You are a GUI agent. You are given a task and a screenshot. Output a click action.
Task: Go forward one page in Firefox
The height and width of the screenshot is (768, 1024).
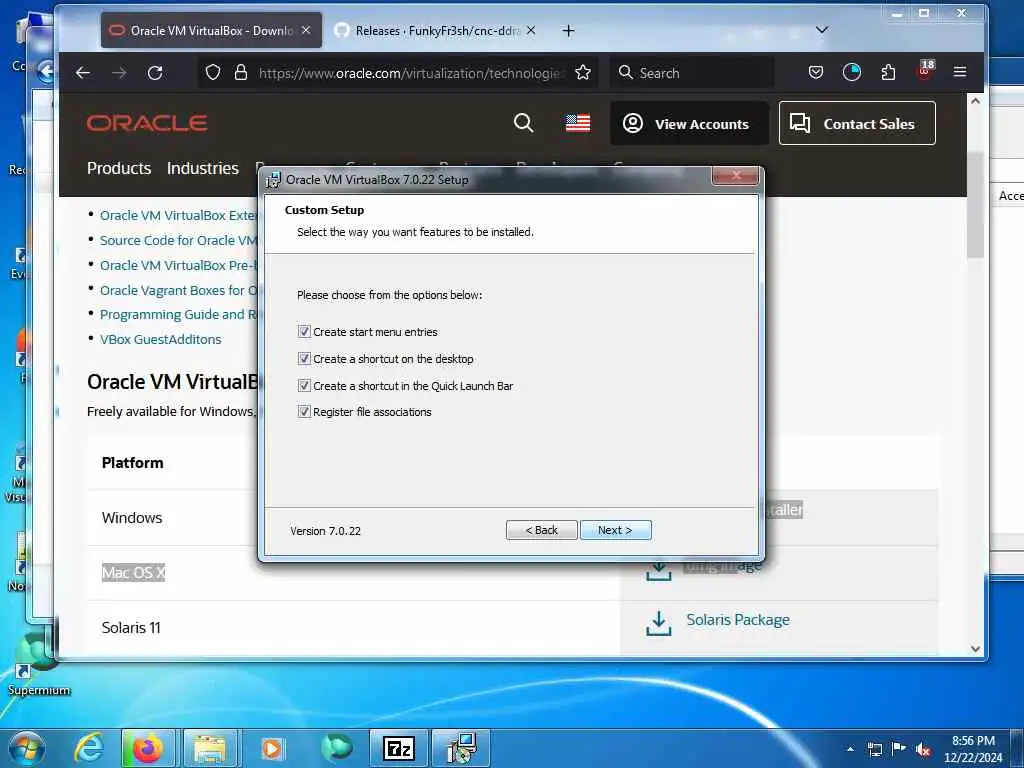pos(119,72)
